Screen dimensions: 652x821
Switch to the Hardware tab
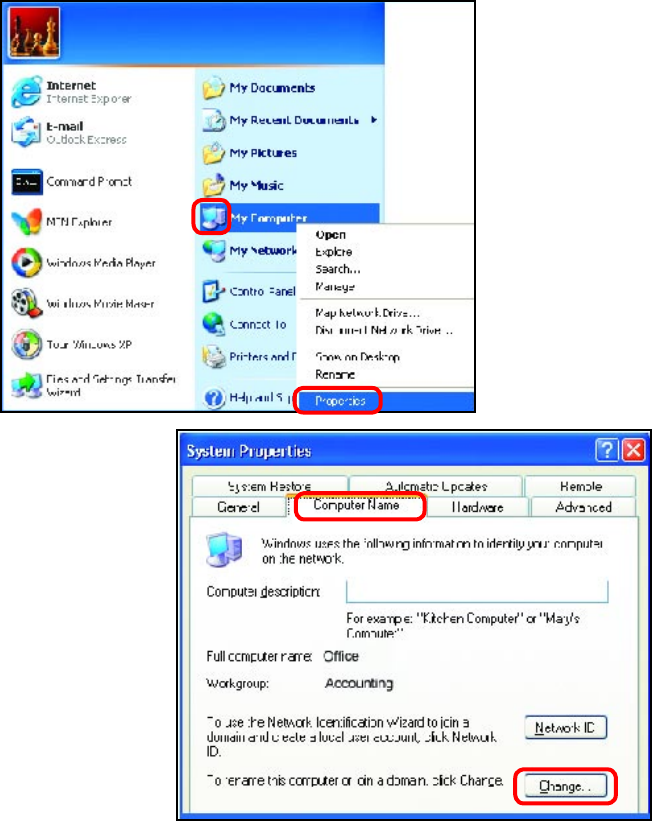pos(477,507)
